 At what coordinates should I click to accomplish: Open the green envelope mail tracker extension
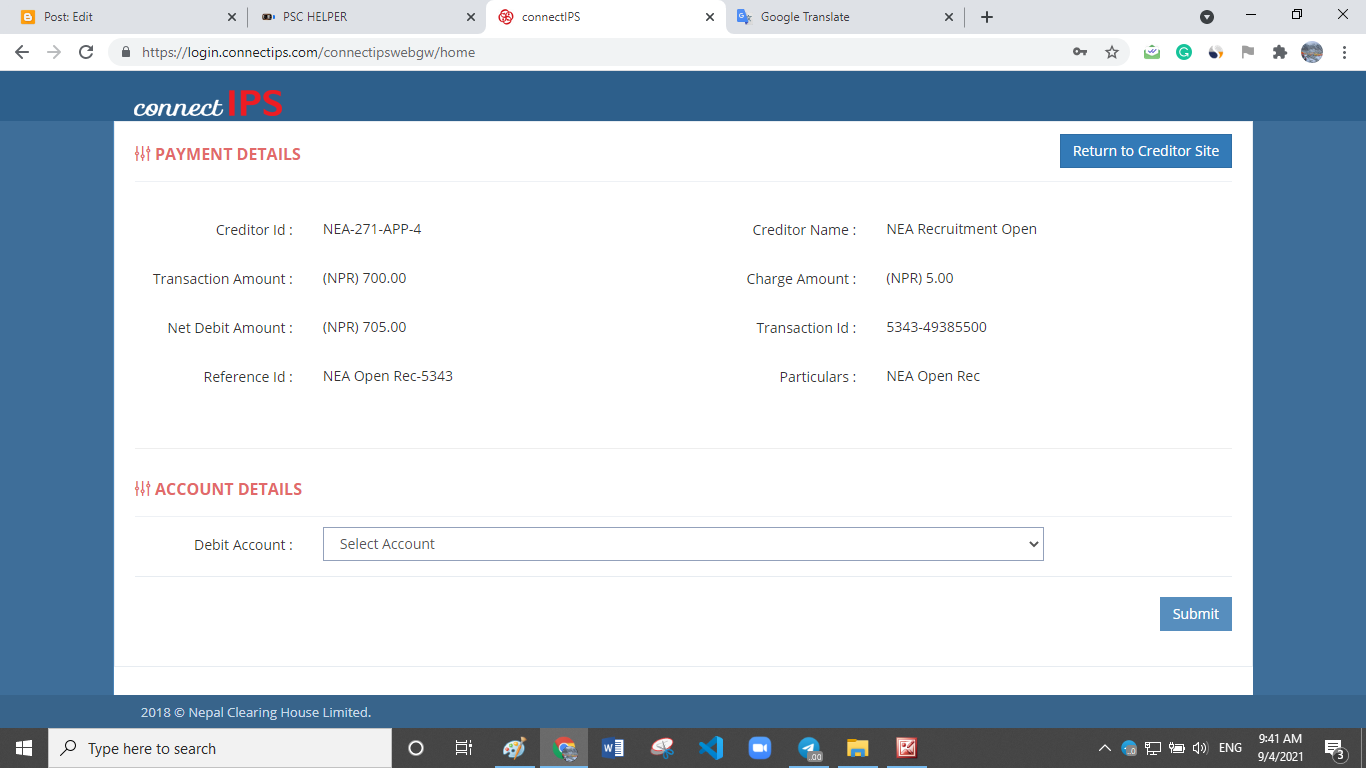tap(1152, 52)
